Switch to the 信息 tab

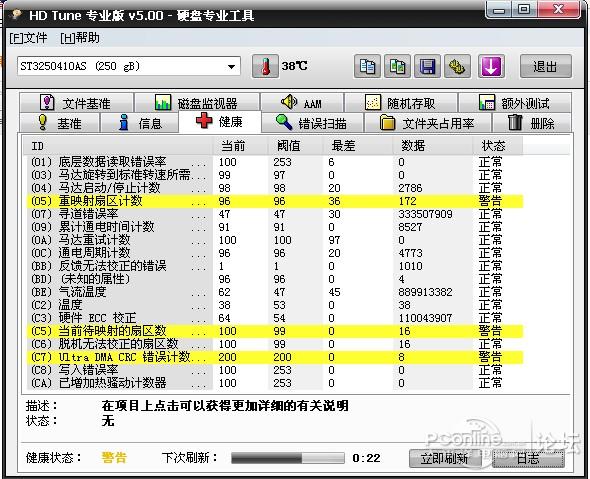(140, 123)
